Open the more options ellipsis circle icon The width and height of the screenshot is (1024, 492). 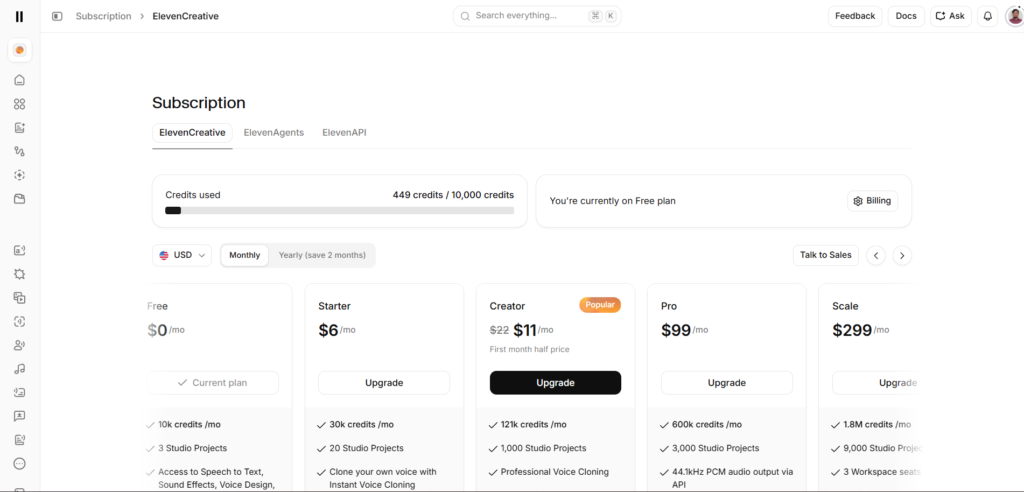point(20,464)
